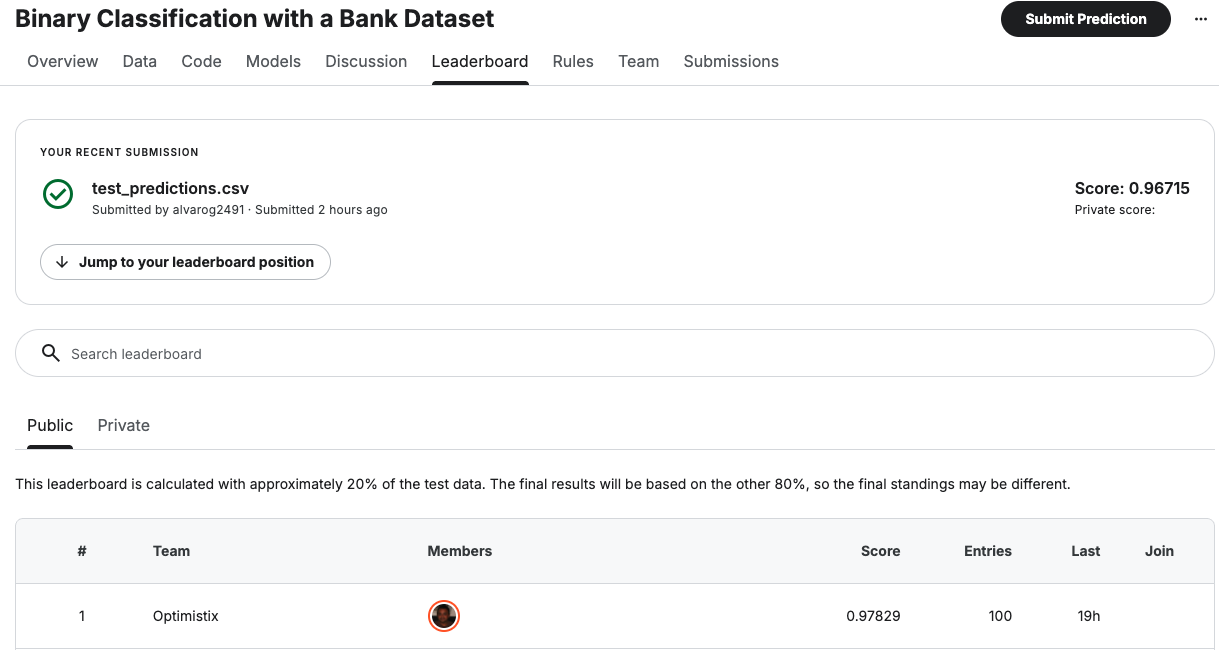Viewport: 1219px width, 650px height.
Task: Select the Leaderboard tab
Action: (480, 61)
